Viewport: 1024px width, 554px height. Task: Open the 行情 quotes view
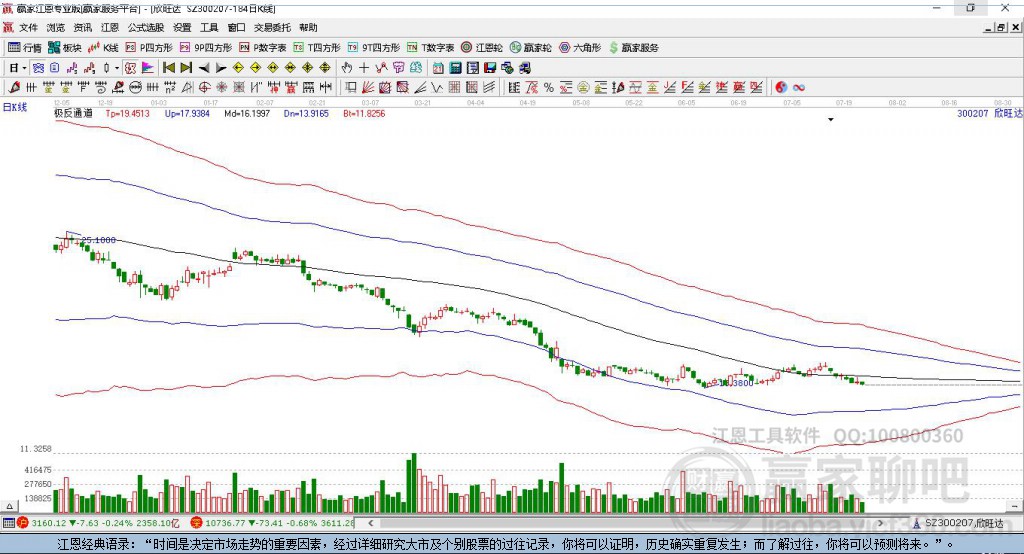(x=24, y=48)
